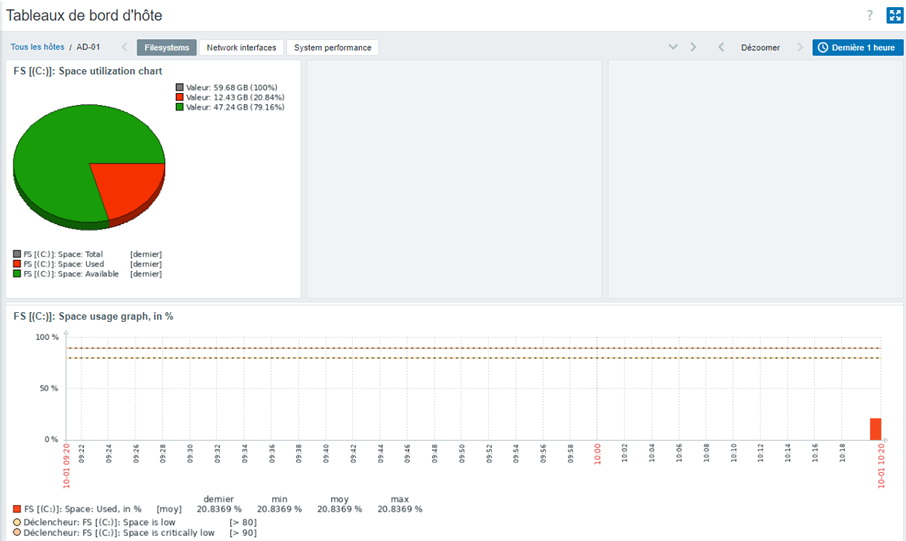This screenshot has width=906, height=541.
Task: Click the 10-01 09:20 start time label
Action: [66, 466]
